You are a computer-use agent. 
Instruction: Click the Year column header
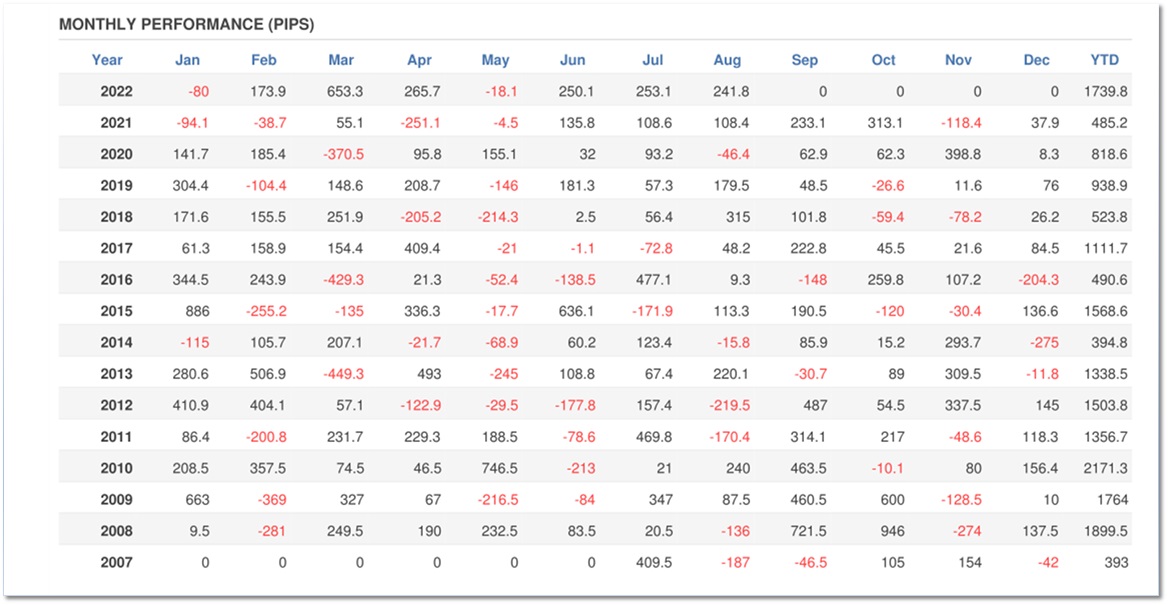[107, 60]
